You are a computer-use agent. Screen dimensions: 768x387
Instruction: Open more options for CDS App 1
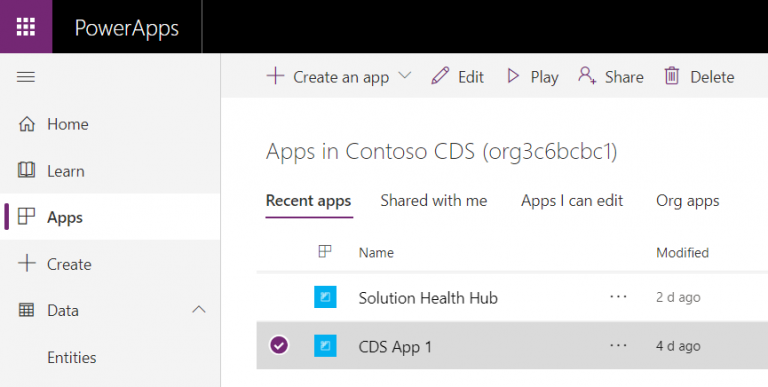click(618, 346)
